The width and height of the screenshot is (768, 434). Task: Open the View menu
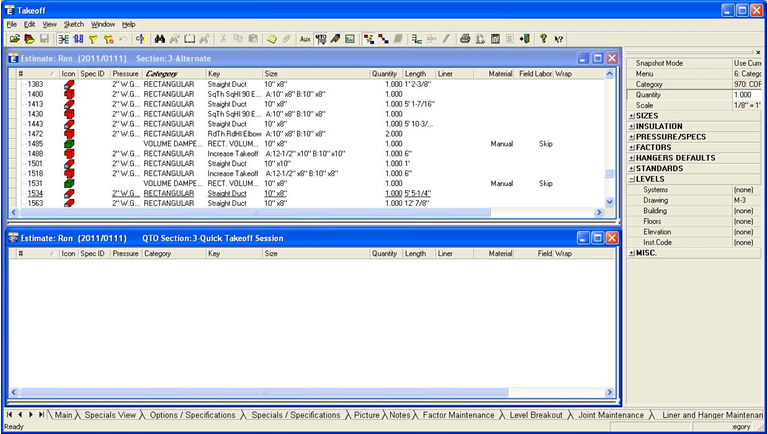click(49, 24)
